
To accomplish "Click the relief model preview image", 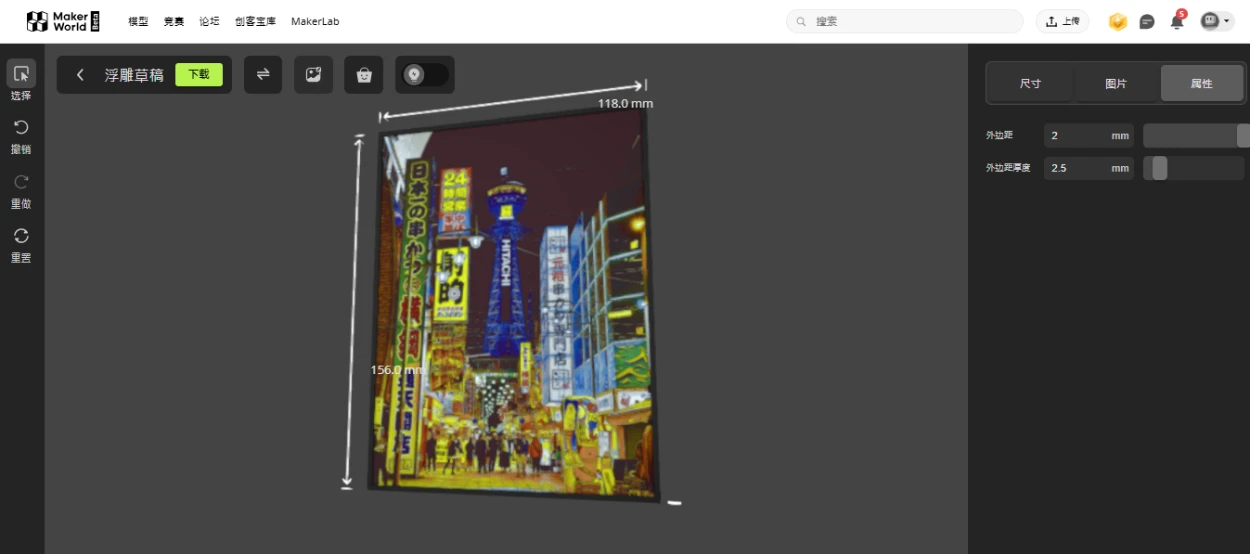I will (512, 303).
